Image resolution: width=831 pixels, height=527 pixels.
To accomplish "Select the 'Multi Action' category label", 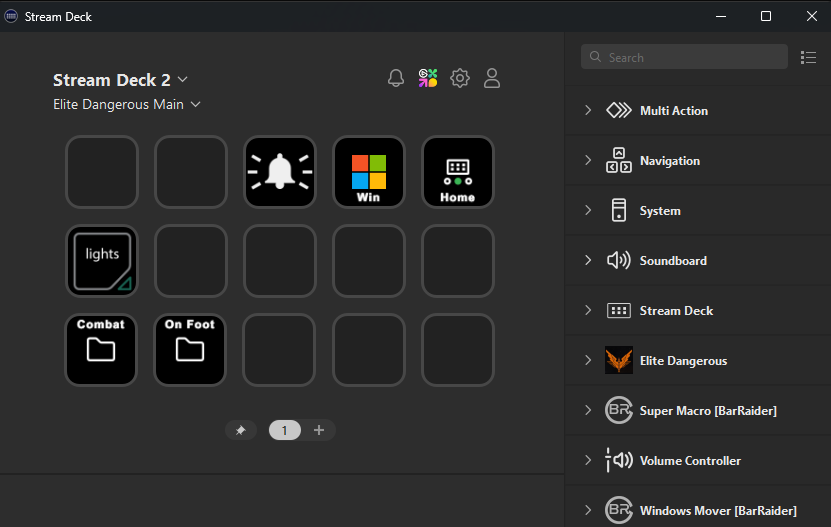I will [x=674, y=110].
